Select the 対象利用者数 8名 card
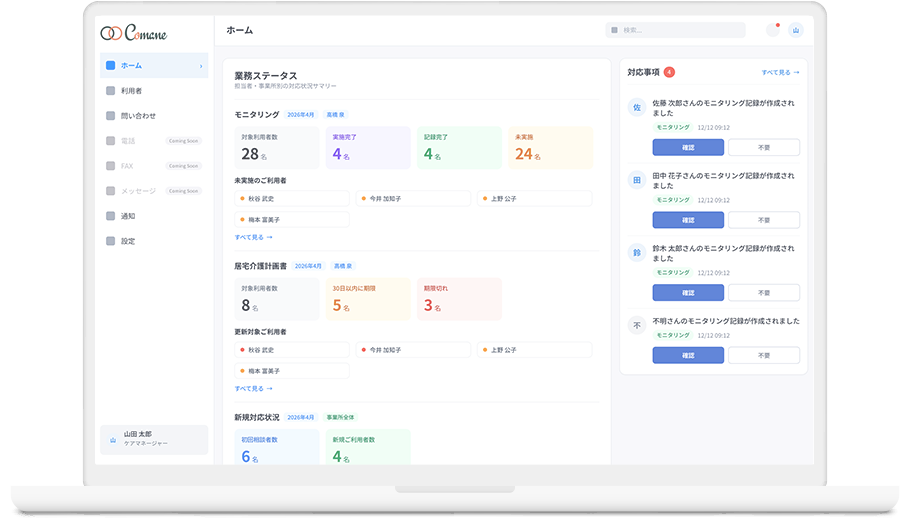 coord(277,299)
